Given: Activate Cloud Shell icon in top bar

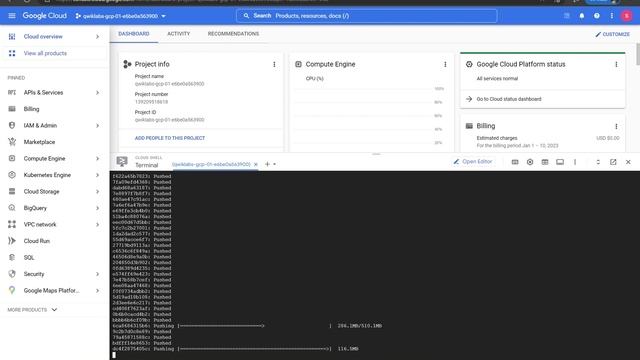Looking at the screenshot, I should [567, 16].
